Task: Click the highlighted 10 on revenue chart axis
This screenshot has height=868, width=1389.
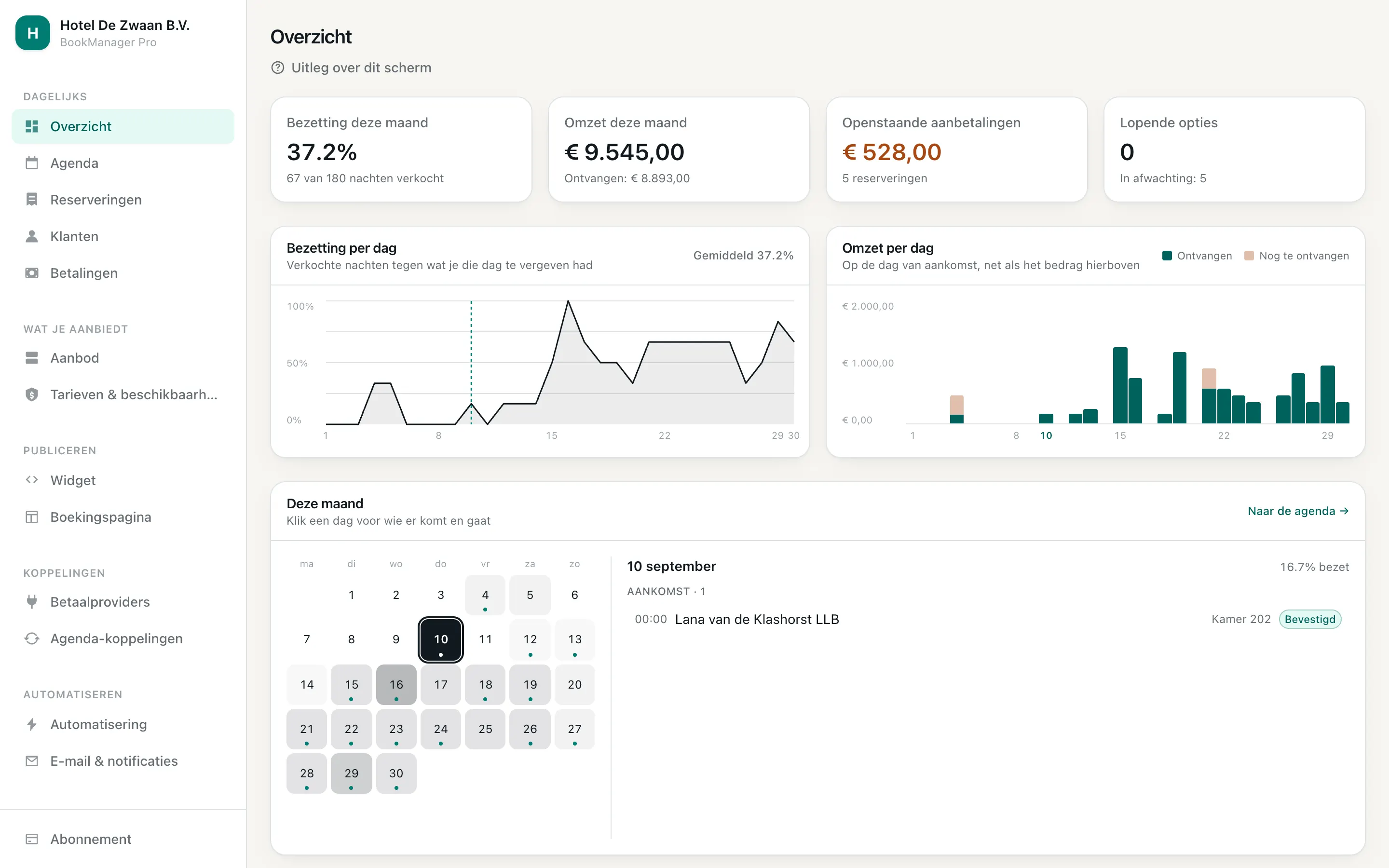Action: [x=1046, y=436]
